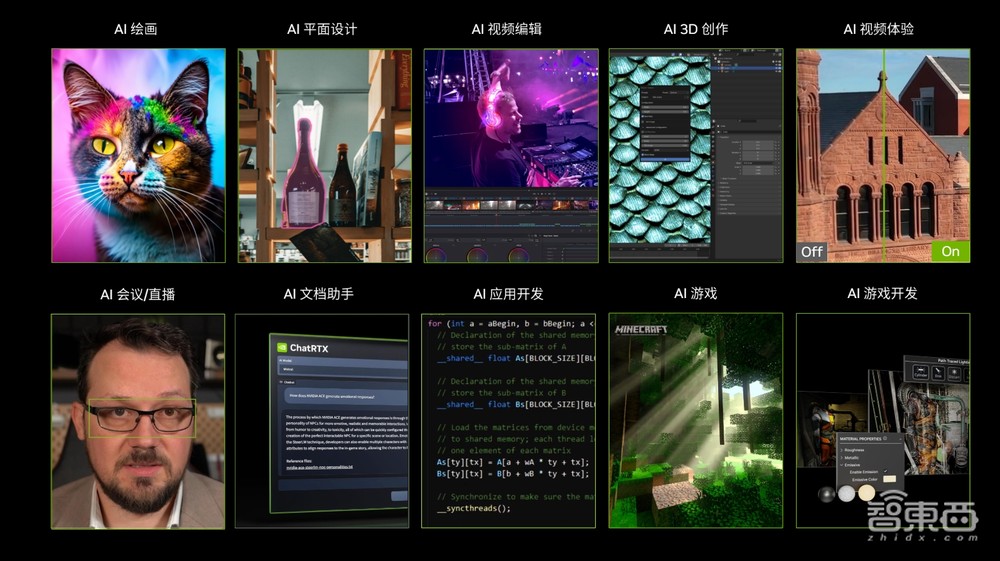1000x561 pixels.
Task: Click the eye tracking box on the man's glasses
Action: point(141,418)
